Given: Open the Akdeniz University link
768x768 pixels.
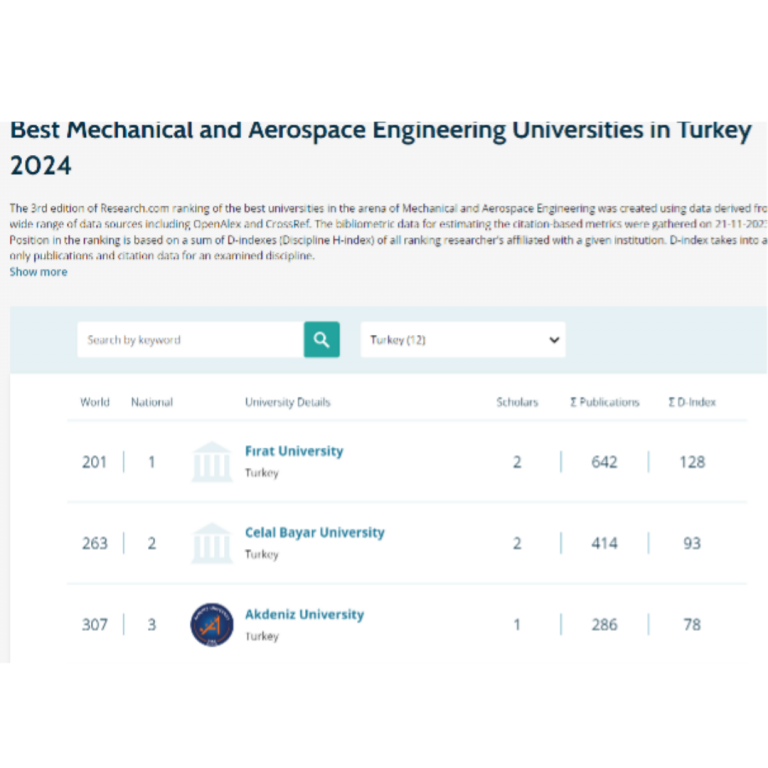Looking at the screenshot, I should 304,614.
